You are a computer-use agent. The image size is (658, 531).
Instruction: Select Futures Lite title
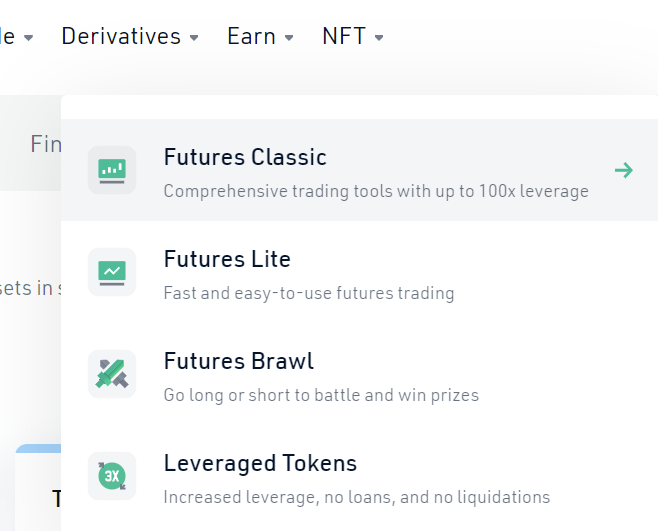coord(227,259)
